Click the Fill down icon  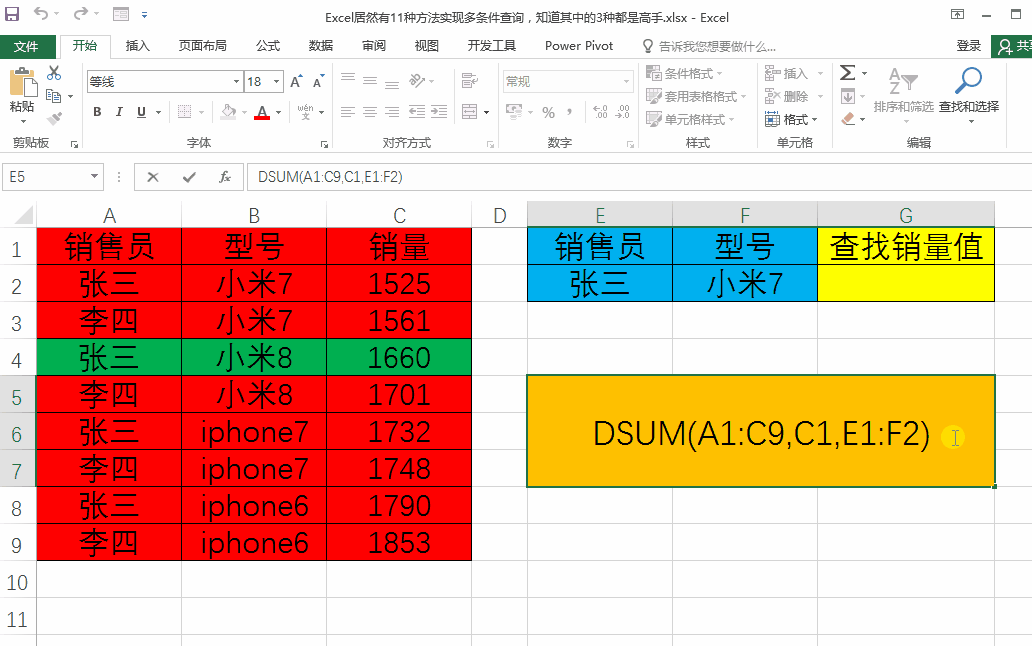click(x=848, y=96)
